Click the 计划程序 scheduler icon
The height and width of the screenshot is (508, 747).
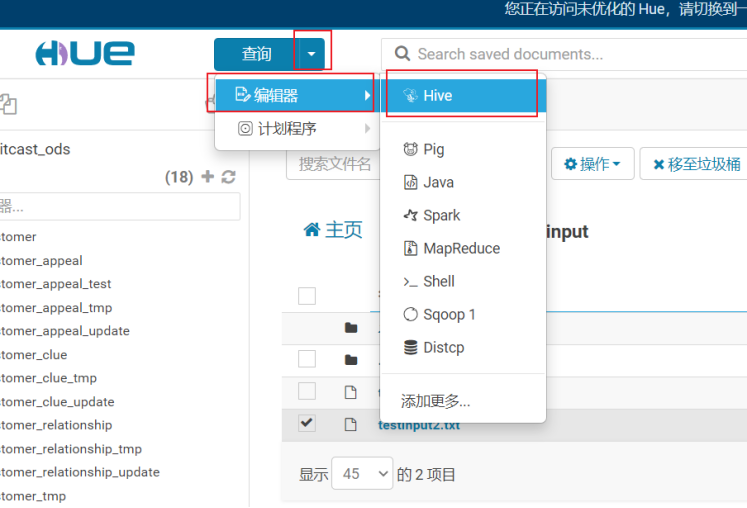(245, 128)
